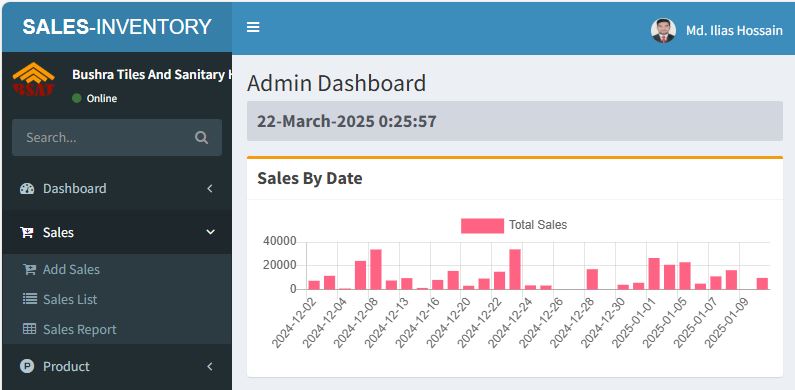Screen dimensions: 795x390
Task: Click the Add Sales cart-plus icon
Action: coord(29,269)
